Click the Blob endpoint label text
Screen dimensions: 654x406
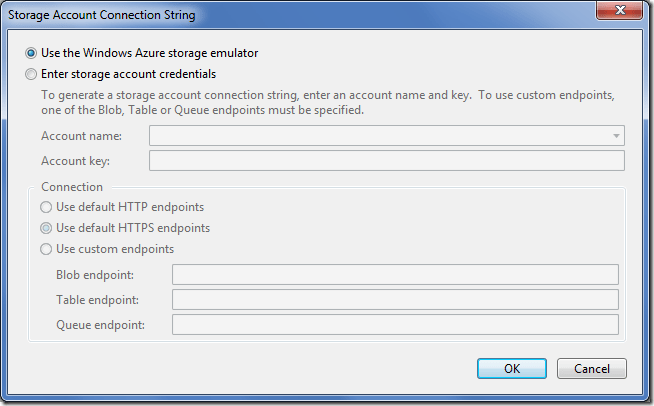pyautogui.click(x=96, y=275)
